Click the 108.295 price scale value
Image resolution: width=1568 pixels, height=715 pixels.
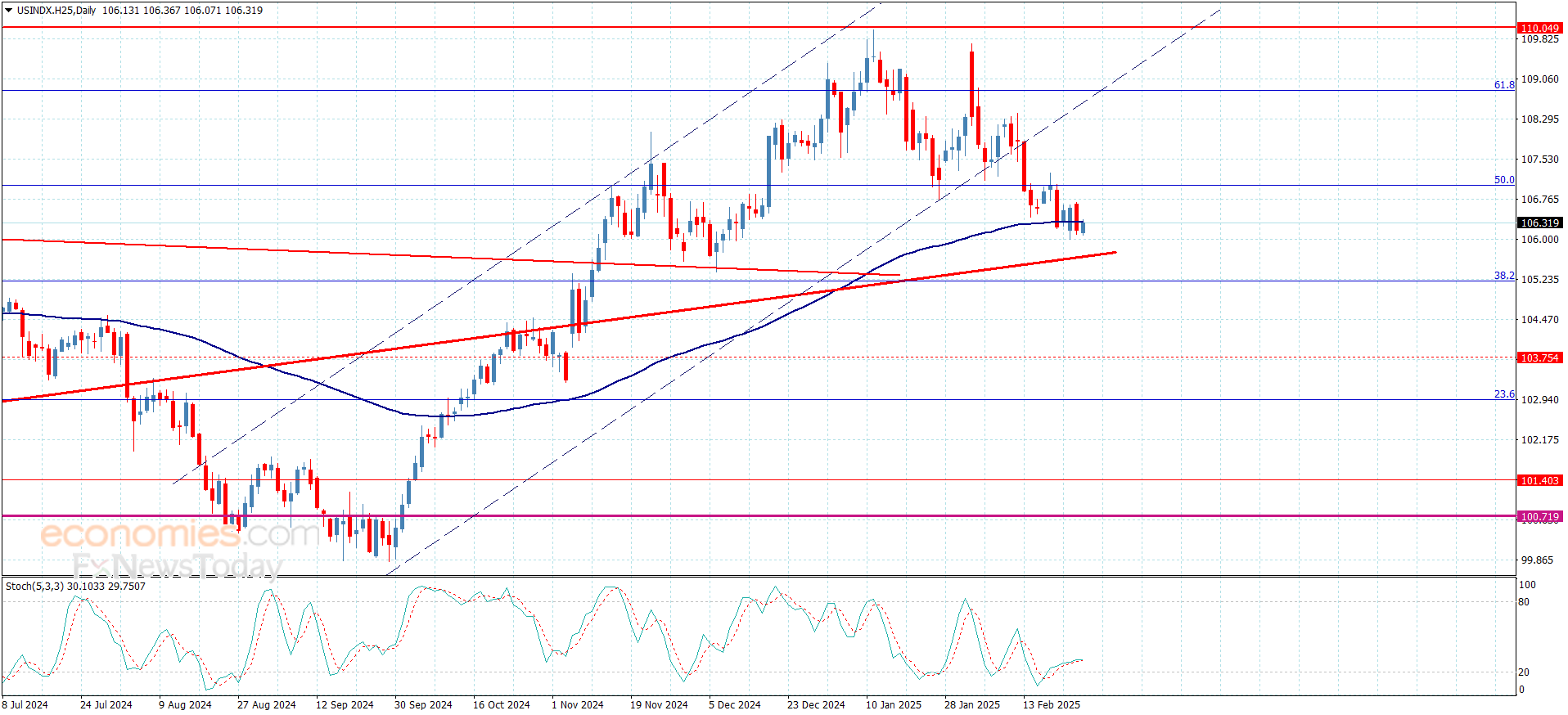[x=1540, y=119]
